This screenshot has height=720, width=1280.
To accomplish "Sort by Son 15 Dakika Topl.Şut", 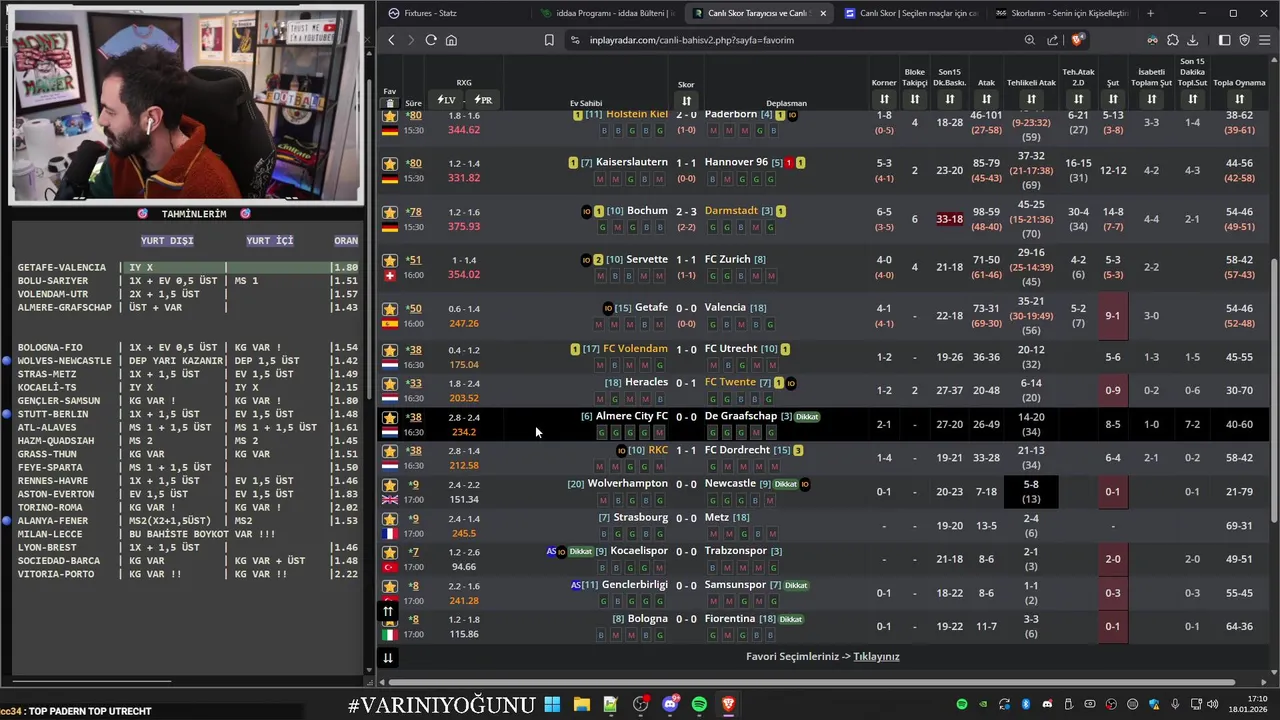I will (1192, 99).
